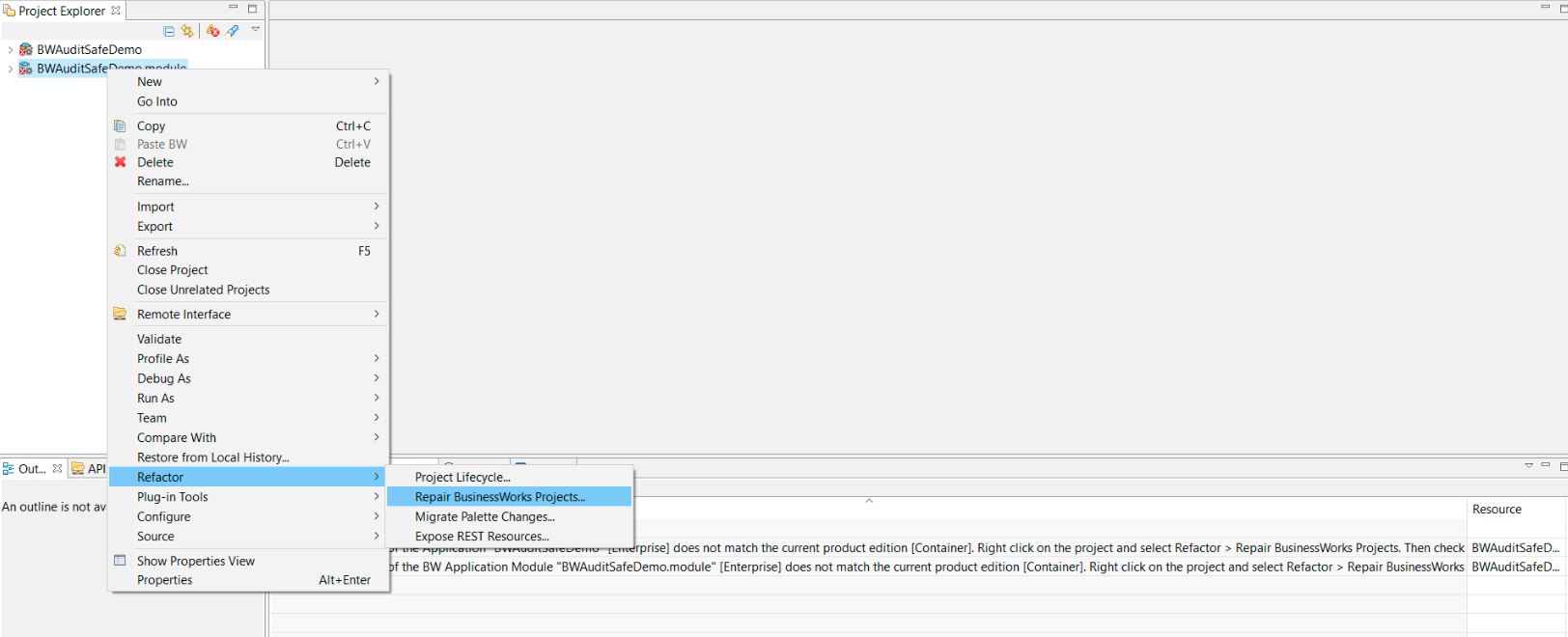Screen dimensions: 1568x637
Task: Click the Copy icon in context menu
Action: click(120, 125)
